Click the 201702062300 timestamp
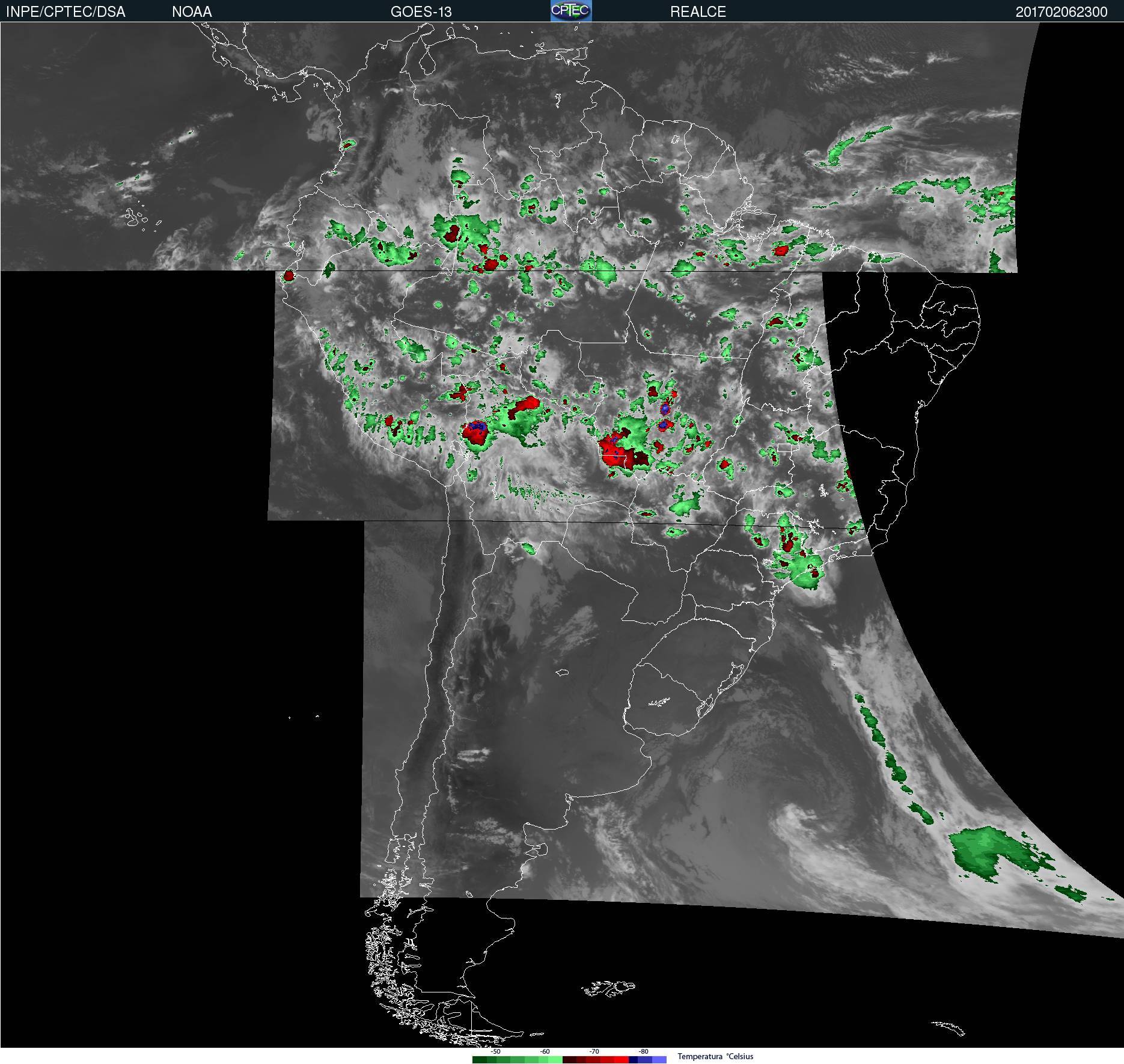This screenshot has width=1124, height=1064. pyautogui.click(x=1061, y=12)
